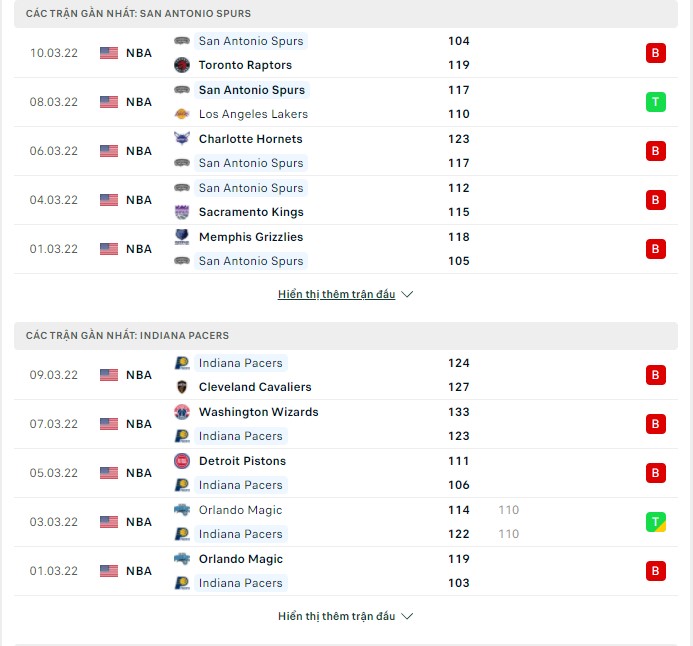Expand more Indiana Pacers matches
The image size is (693, 646).
coord(336,616)
